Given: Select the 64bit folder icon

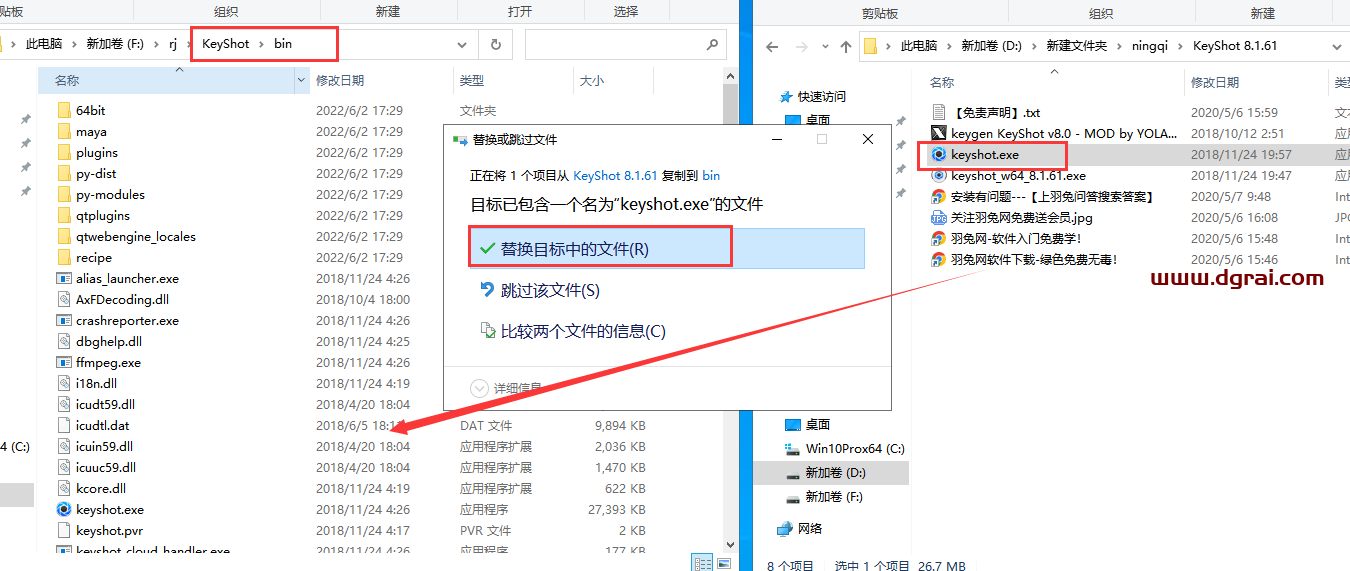Looking at the screenshot, I should 64,111.
